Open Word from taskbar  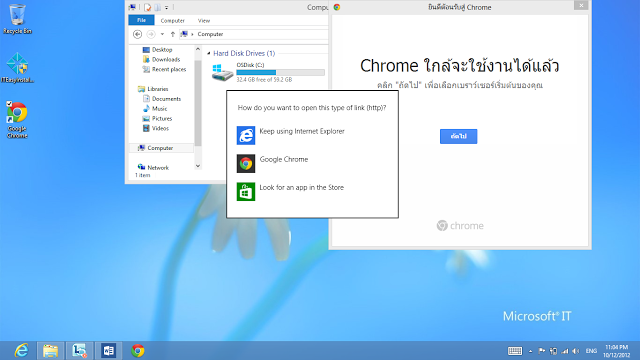point(109,351)
